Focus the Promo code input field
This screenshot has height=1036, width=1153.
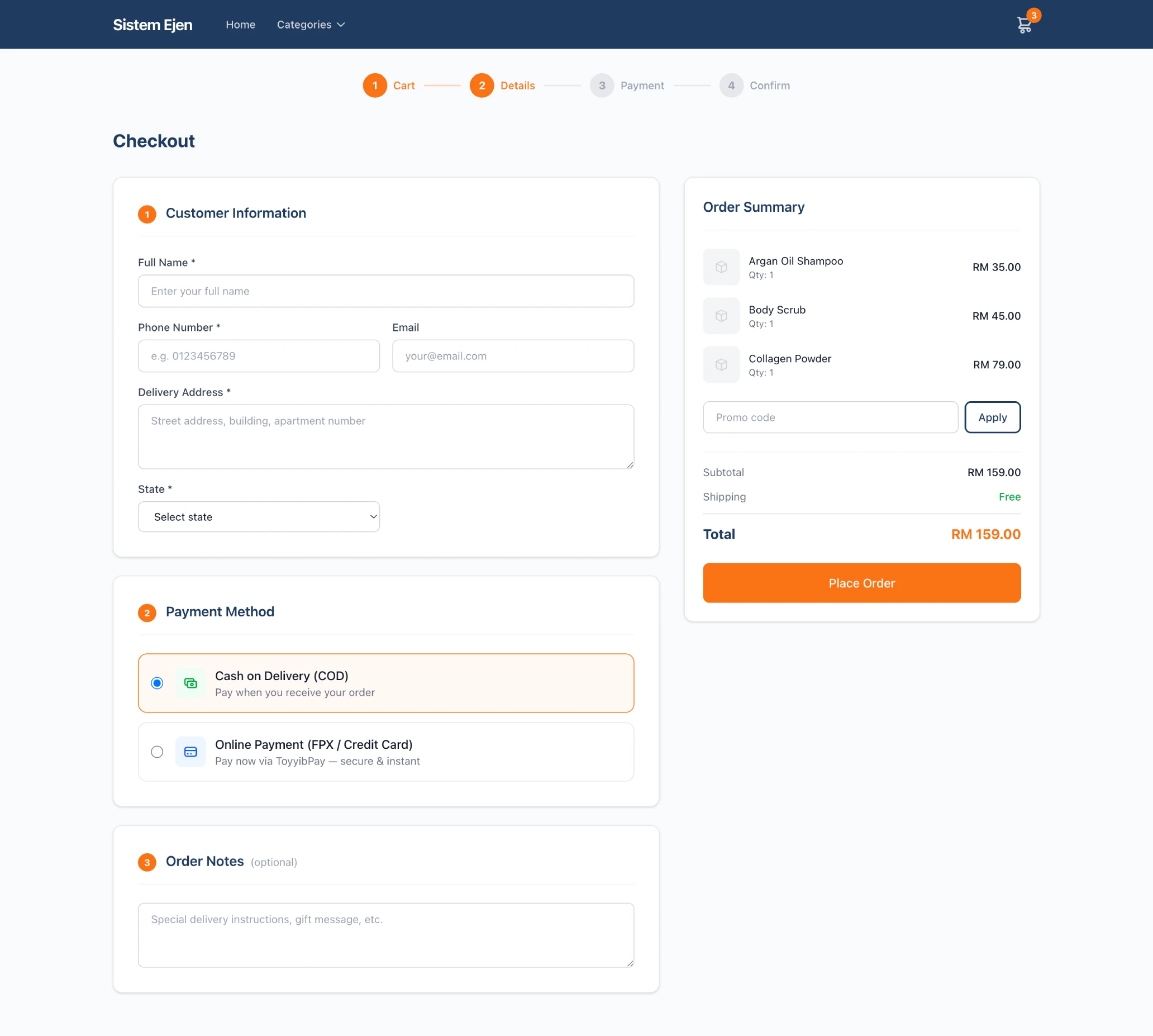point(830,417)
